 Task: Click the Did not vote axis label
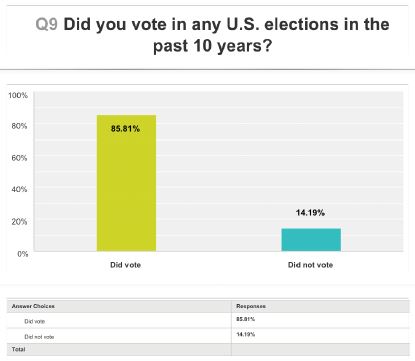click(310, 265)
